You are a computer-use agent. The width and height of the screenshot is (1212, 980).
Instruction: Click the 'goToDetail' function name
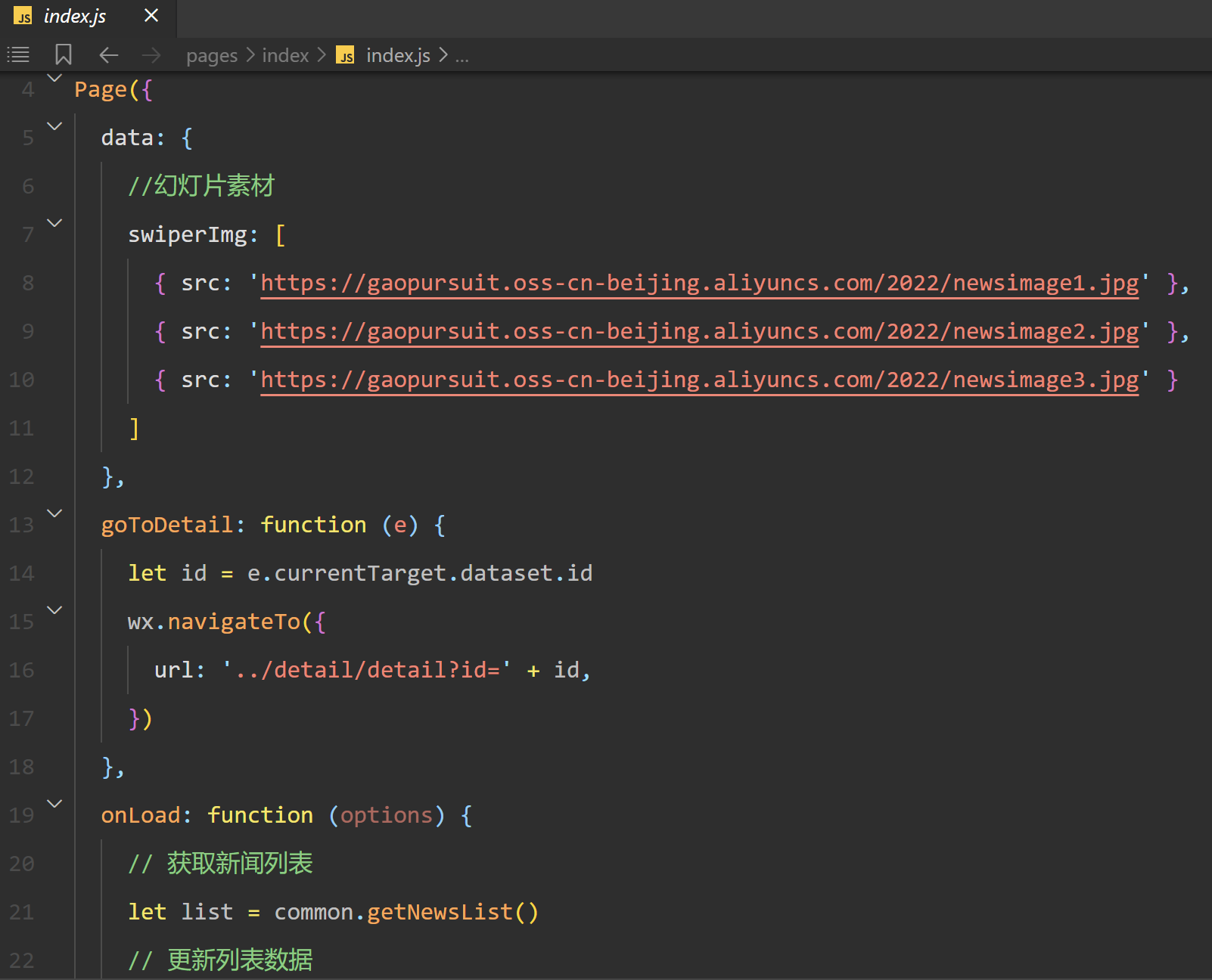(167, 525)
